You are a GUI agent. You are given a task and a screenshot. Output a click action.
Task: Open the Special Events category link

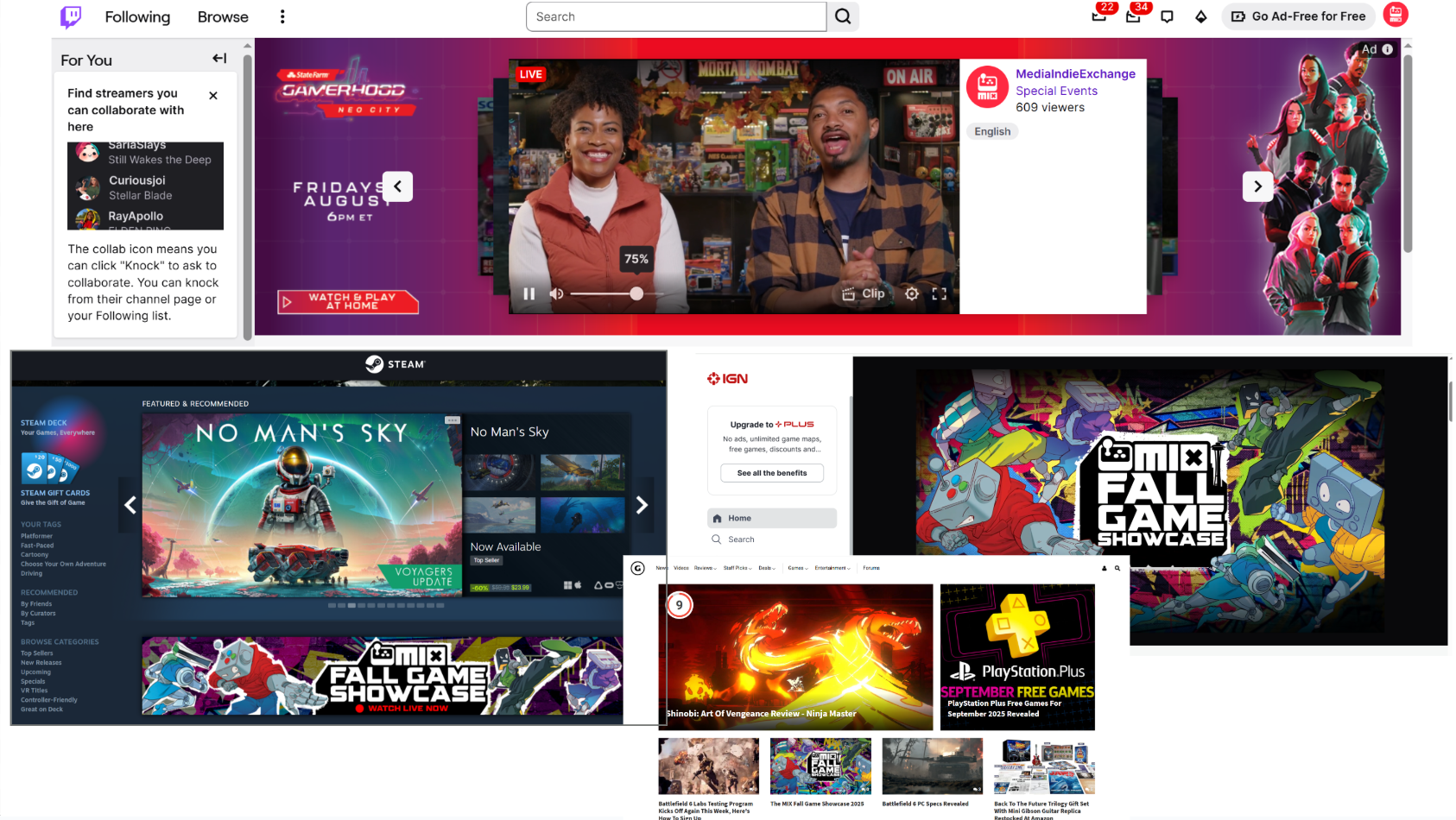click(1056, 91)
